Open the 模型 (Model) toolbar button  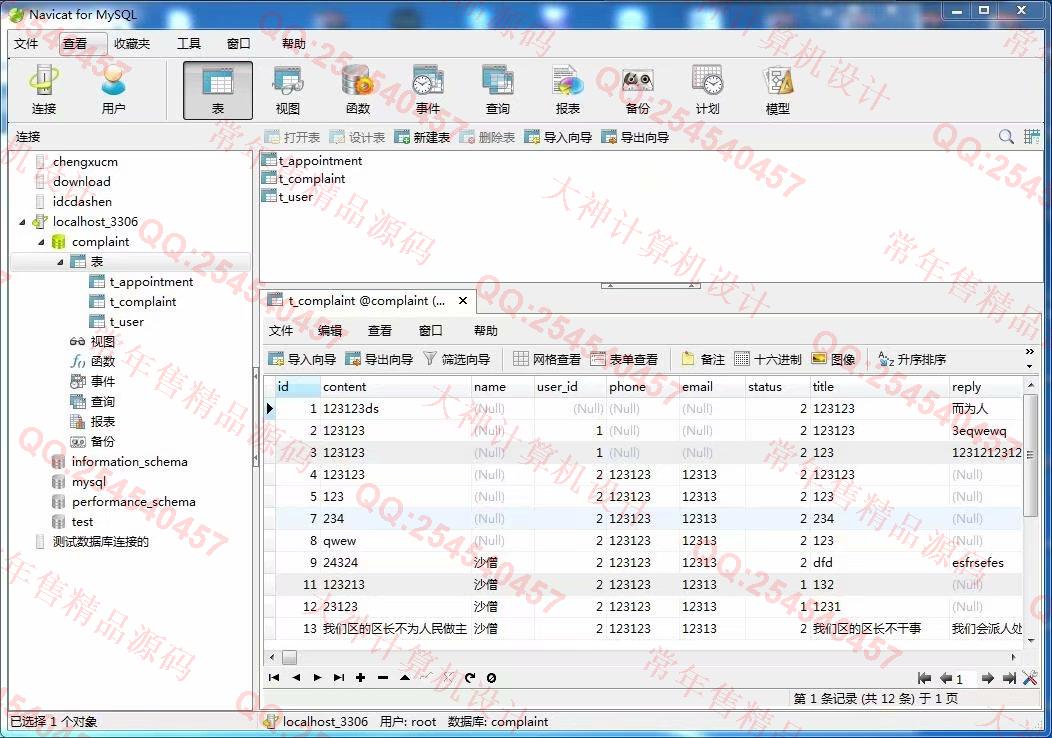click(x=778, y=91)
